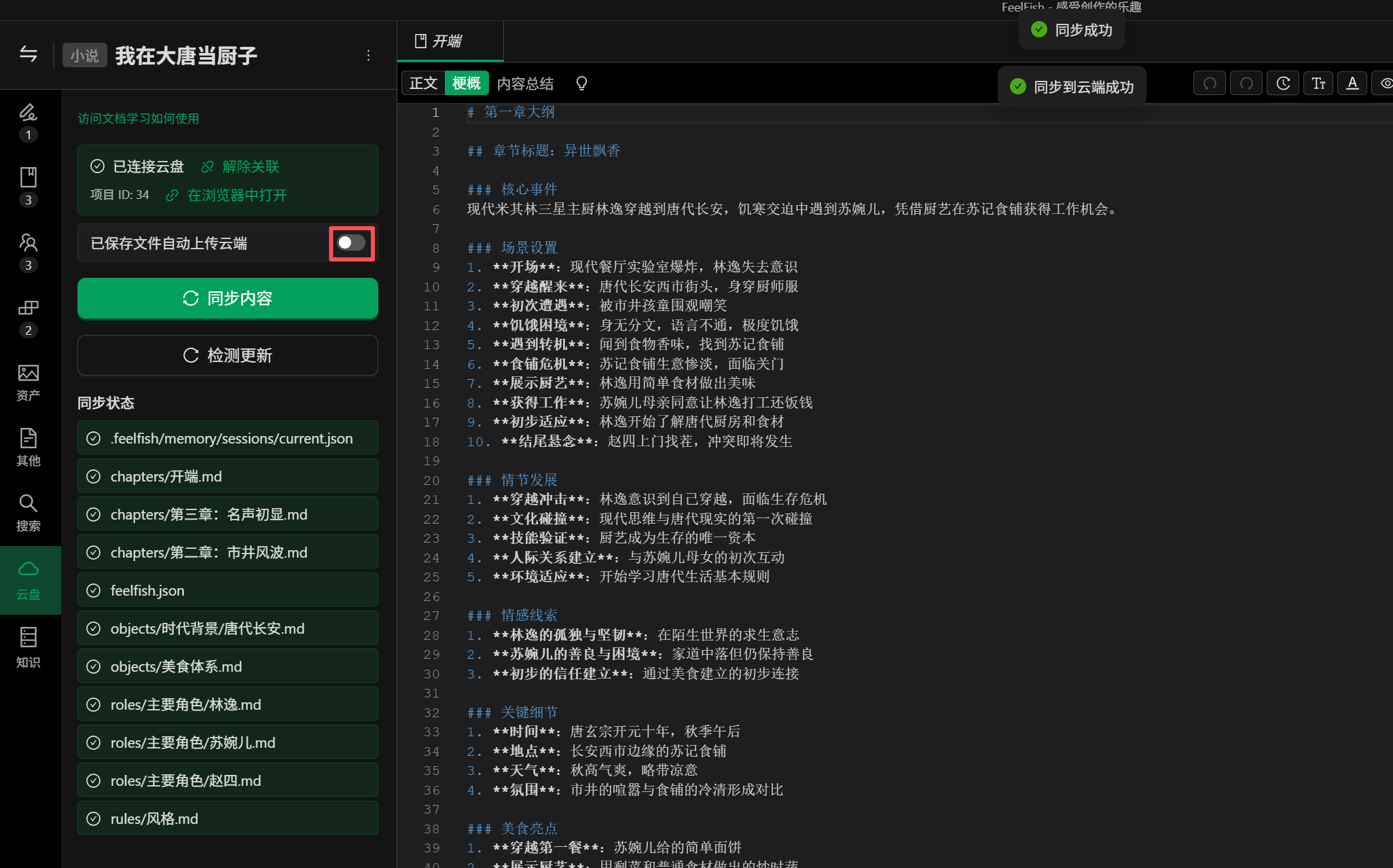The image size is (1393, 868).
Task: Click the green 同步内容 button
Action: (228, 298)
